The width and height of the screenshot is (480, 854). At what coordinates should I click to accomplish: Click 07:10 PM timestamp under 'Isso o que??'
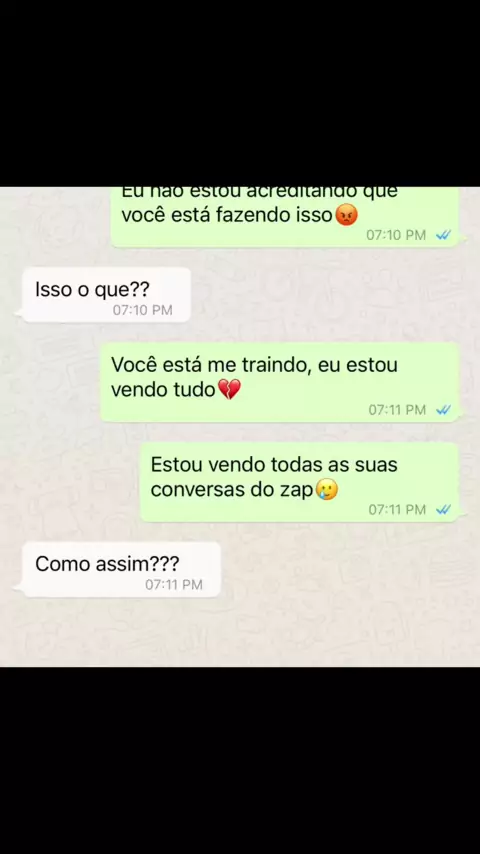pos(142,310)
